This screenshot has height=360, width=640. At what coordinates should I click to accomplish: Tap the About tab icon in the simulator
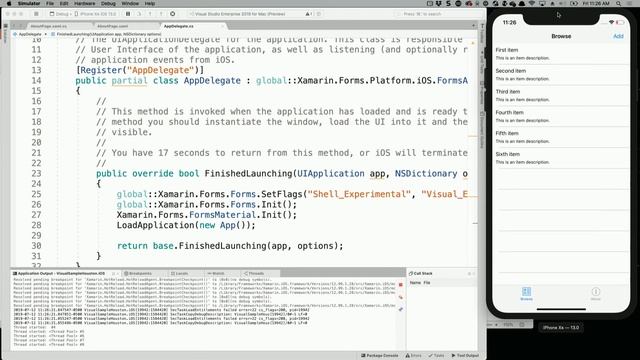(596, 293)
